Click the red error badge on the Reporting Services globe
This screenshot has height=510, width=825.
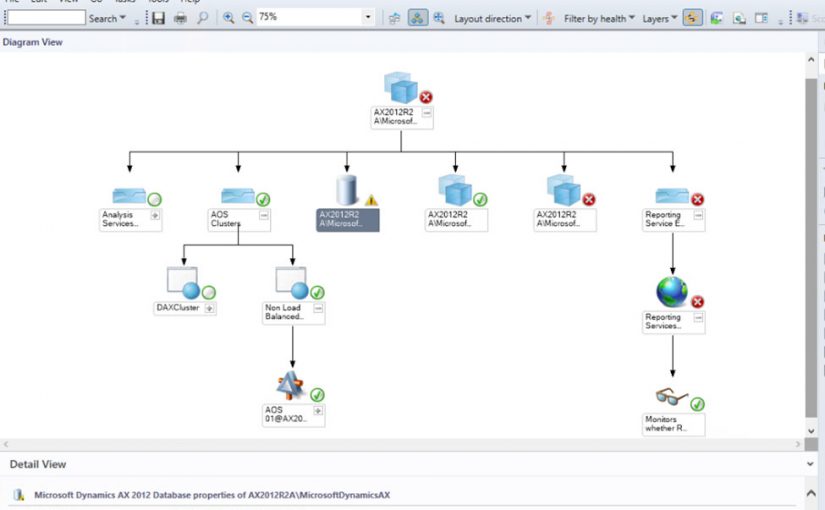click(698, 302)
